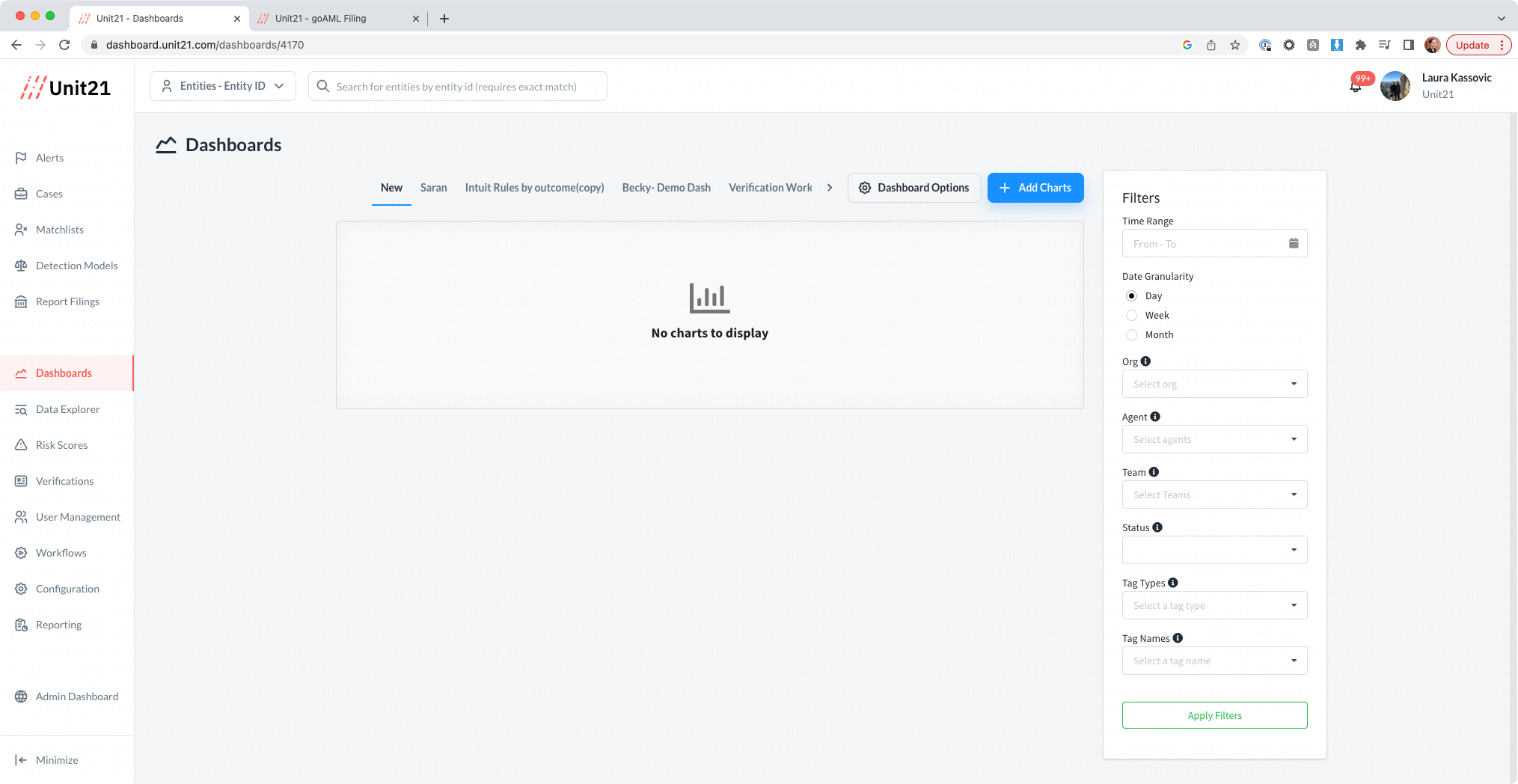This screenshot has height=784, width=1518.
Task: Show the Status filter info icon
Action: 1157,527
